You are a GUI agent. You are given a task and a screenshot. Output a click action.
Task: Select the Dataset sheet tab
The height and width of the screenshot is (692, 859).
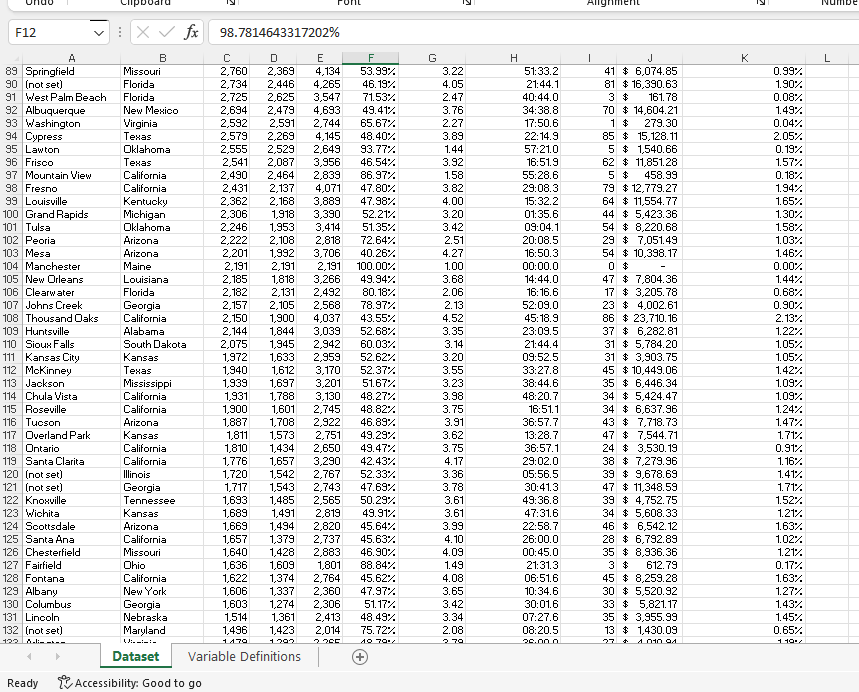point(135,656)
